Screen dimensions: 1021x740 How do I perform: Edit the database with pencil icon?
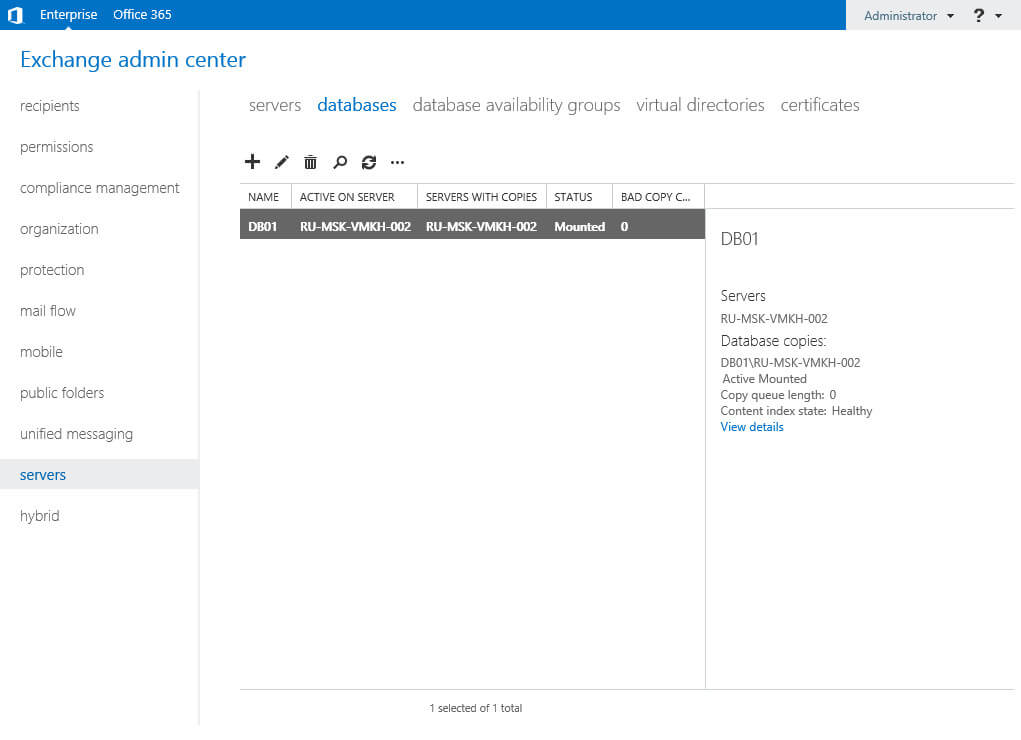point(281,162)
